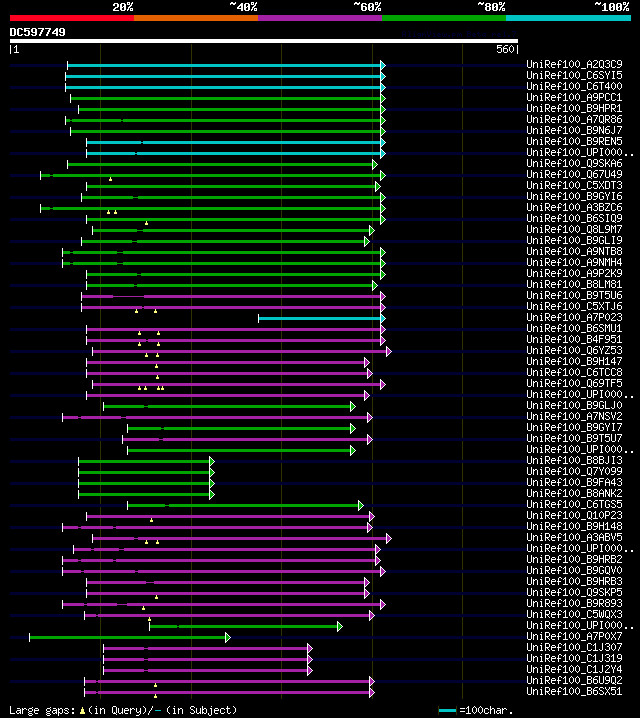Click the white query sequence bar
This screenshot has width=640, height=718.
(264, 41)
